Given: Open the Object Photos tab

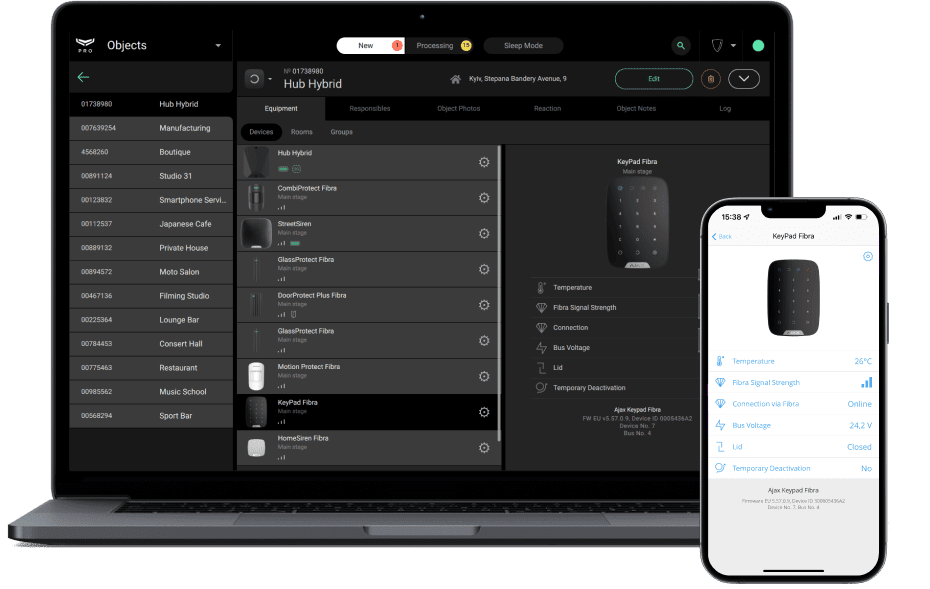Looking at the screenshot, I should click(458, 109).
